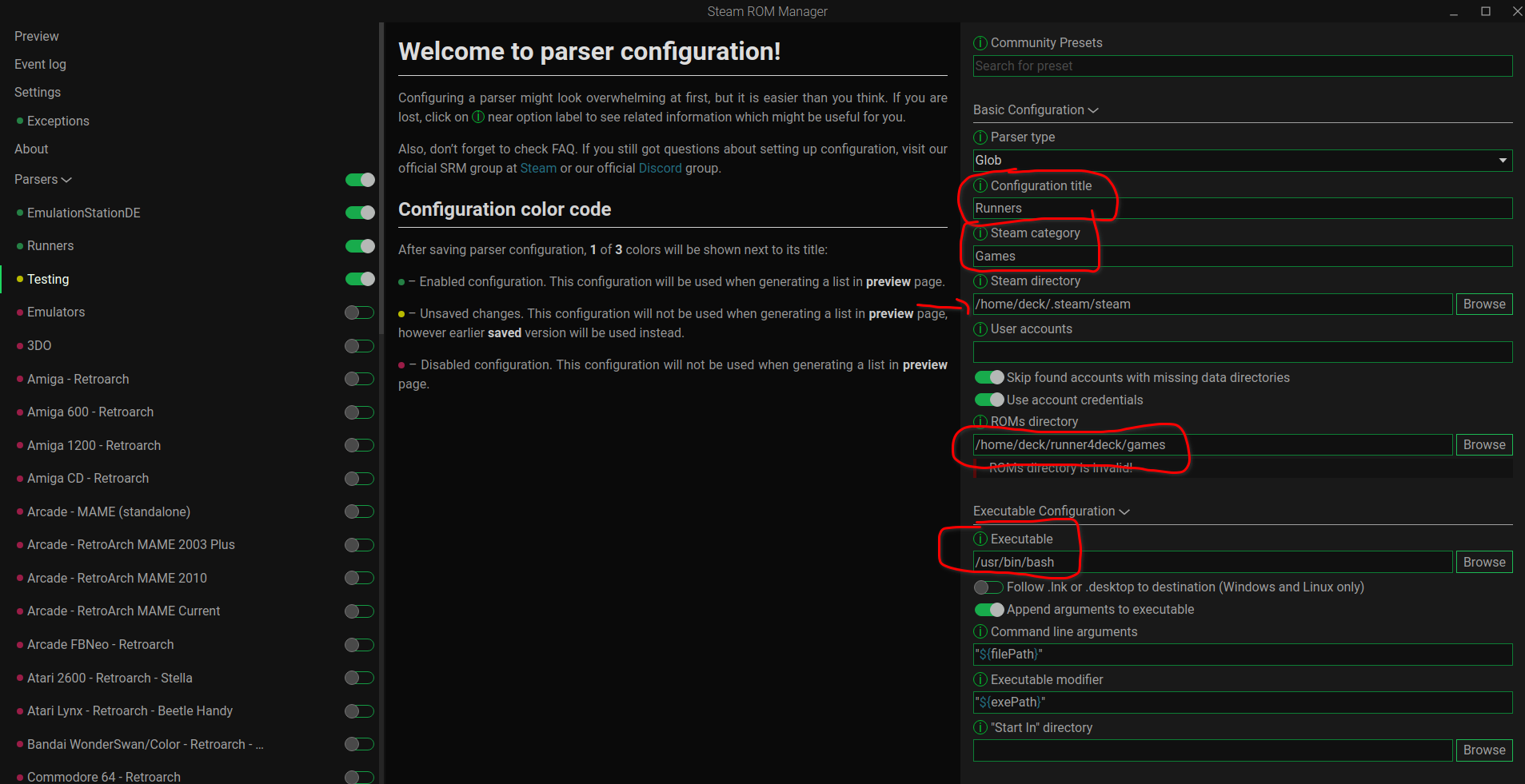
Task: Disable the Runners parser switch
Action: (360, 246)
